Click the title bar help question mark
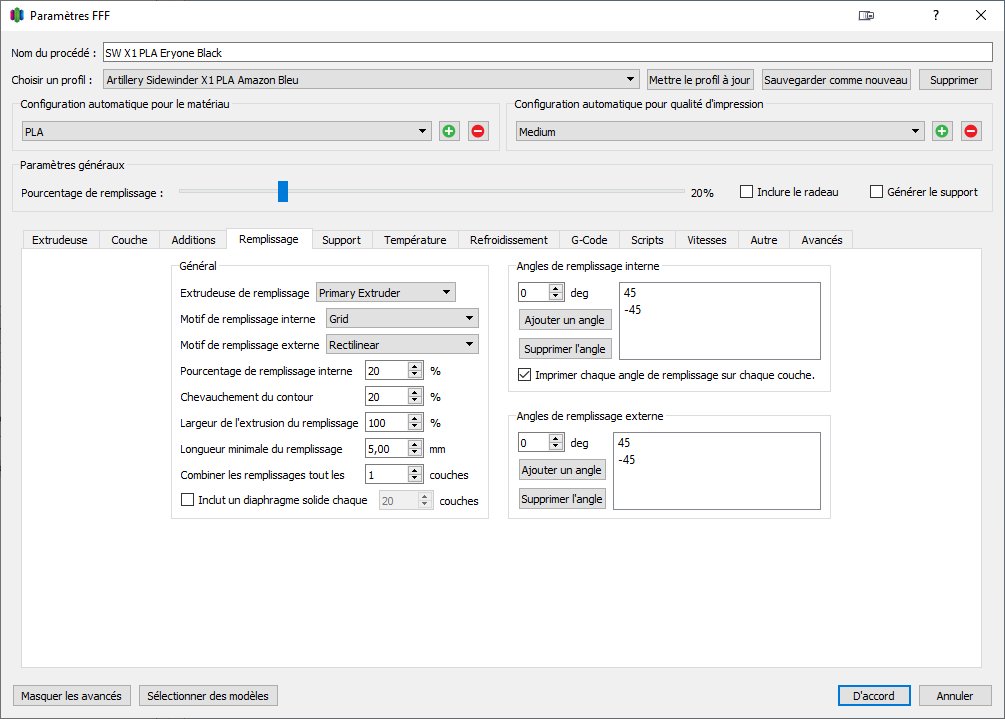The image size is (1005, 719). [x=935, y=15]
